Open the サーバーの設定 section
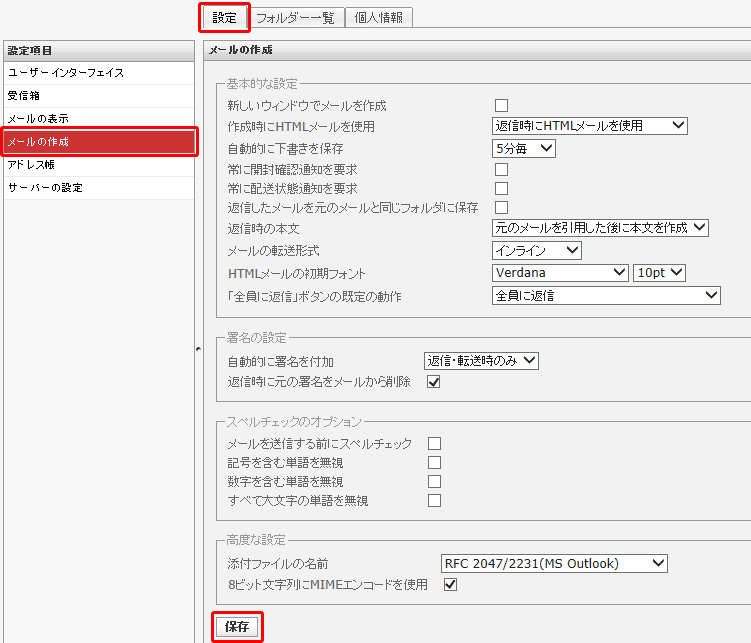The width and height of the screenshot is (751, 643). coord(97,187)
